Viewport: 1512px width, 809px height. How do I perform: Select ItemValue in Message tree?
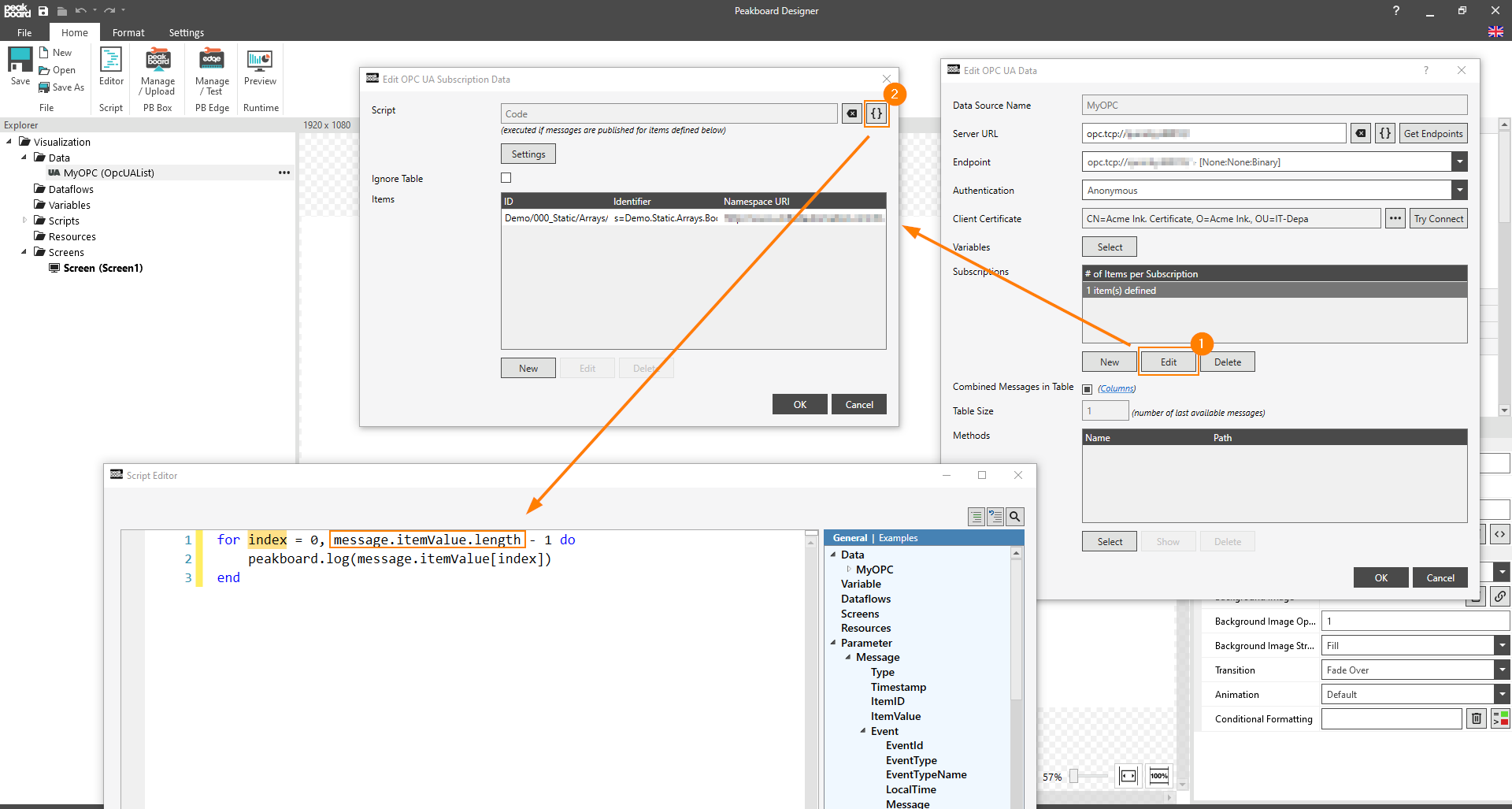895,716
